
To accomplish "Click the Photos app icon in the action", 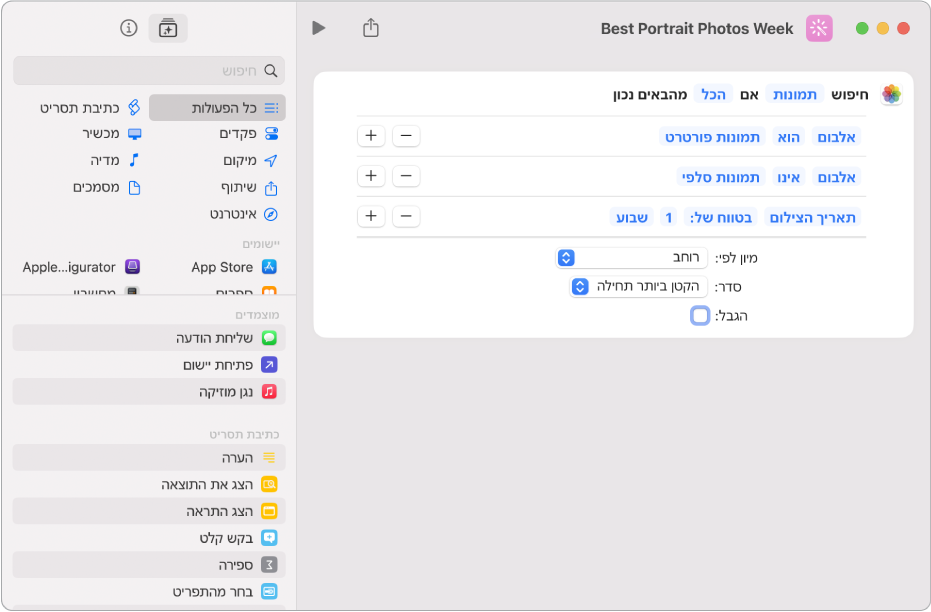I will pos(891,94).
